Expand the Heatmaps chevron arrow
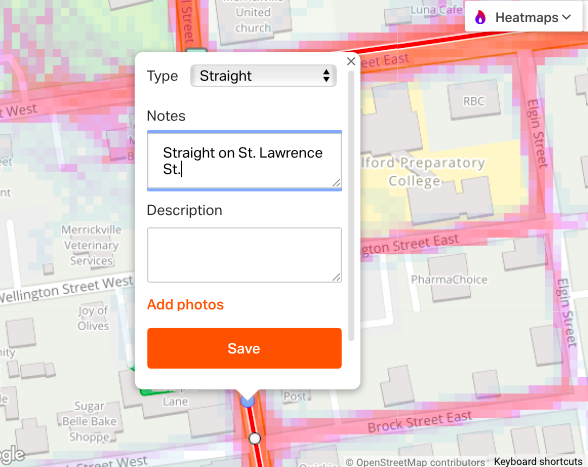This screenshot has width=588, height=467. 567,17
